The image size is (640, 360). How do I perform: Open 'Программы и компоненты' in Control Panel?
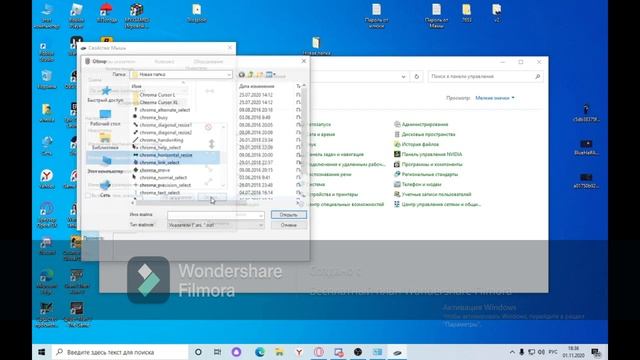pyautogui.click(x=428, y=164)
